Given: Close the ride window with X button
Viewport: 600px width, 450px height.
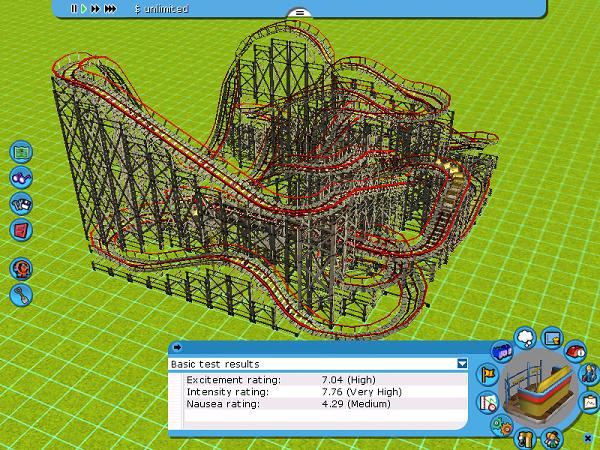Looking at the screenshot, I should pos(588,437).
